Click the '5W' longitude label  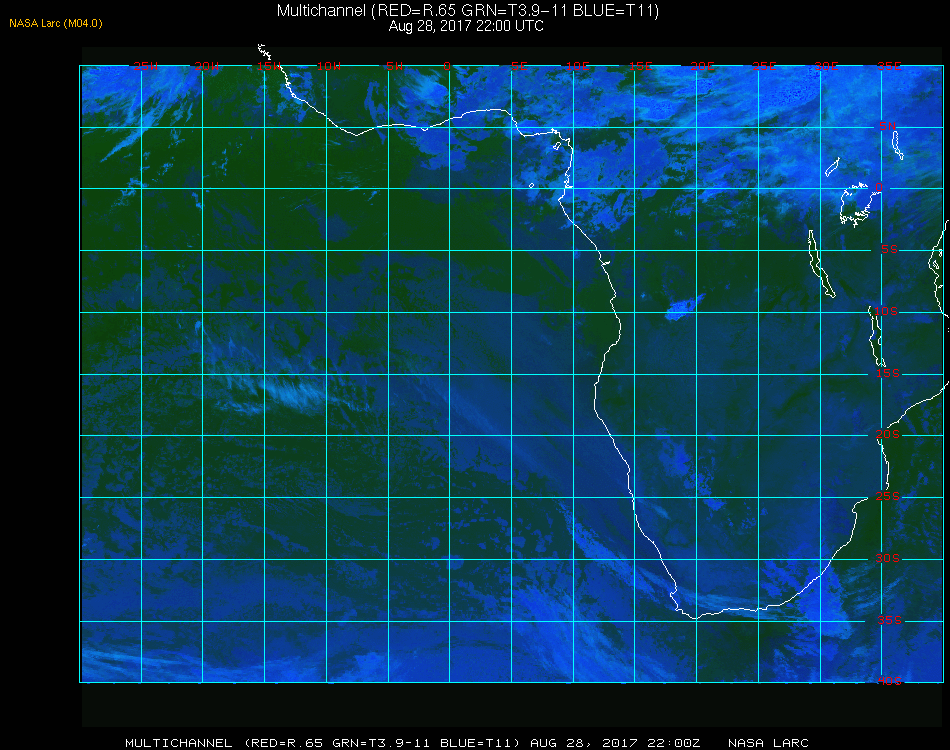click(x=394, y=66)
